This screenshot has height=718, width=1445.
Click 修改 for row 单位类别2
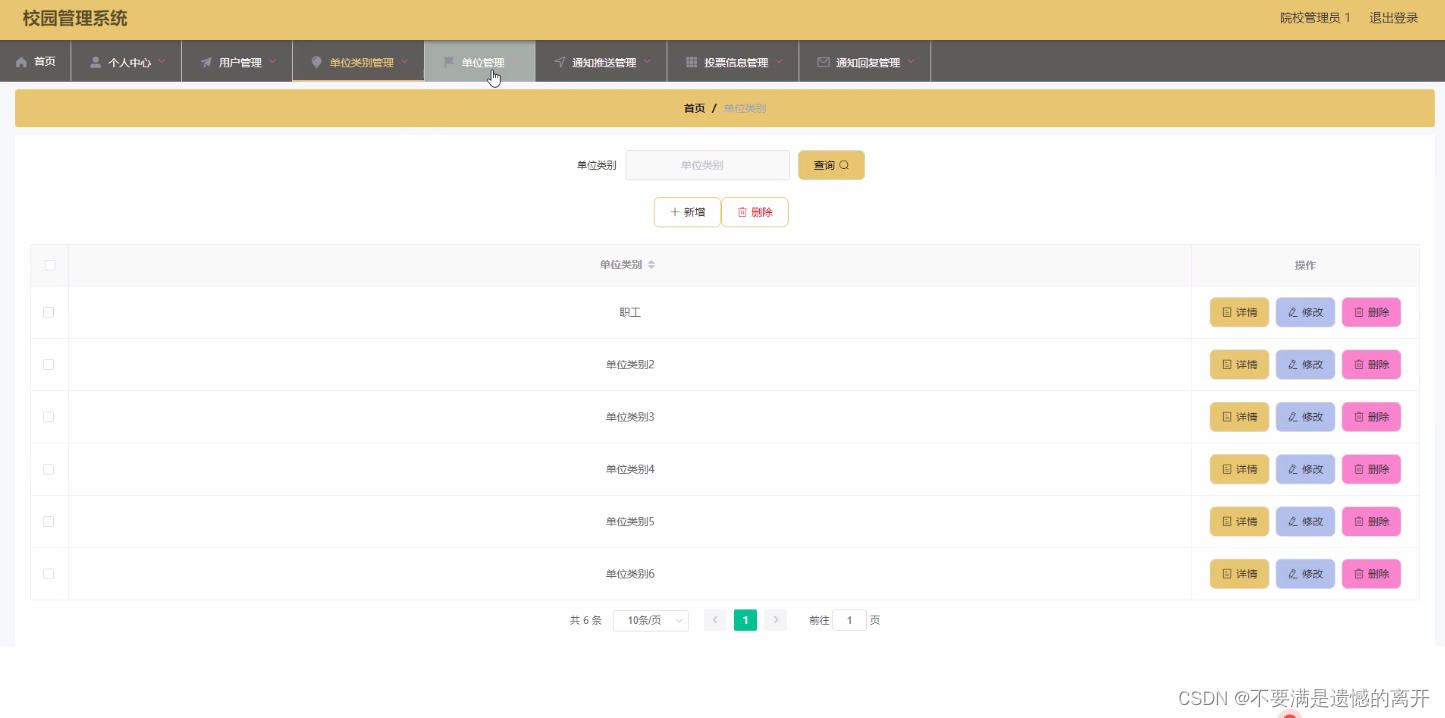point(1305,365)
